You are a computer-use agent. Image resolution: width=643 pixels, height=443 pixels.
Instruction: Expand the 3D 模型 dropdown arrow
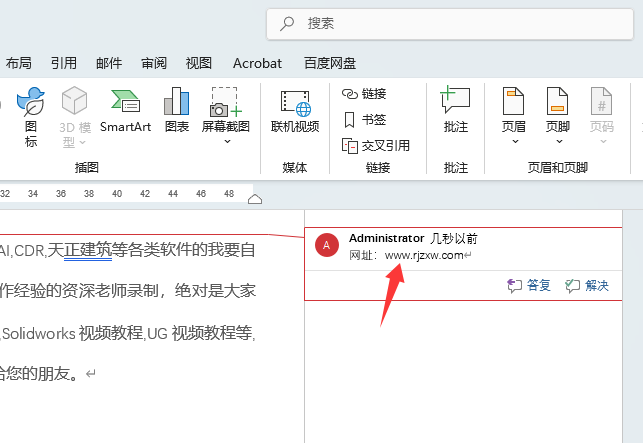[82, 142]
